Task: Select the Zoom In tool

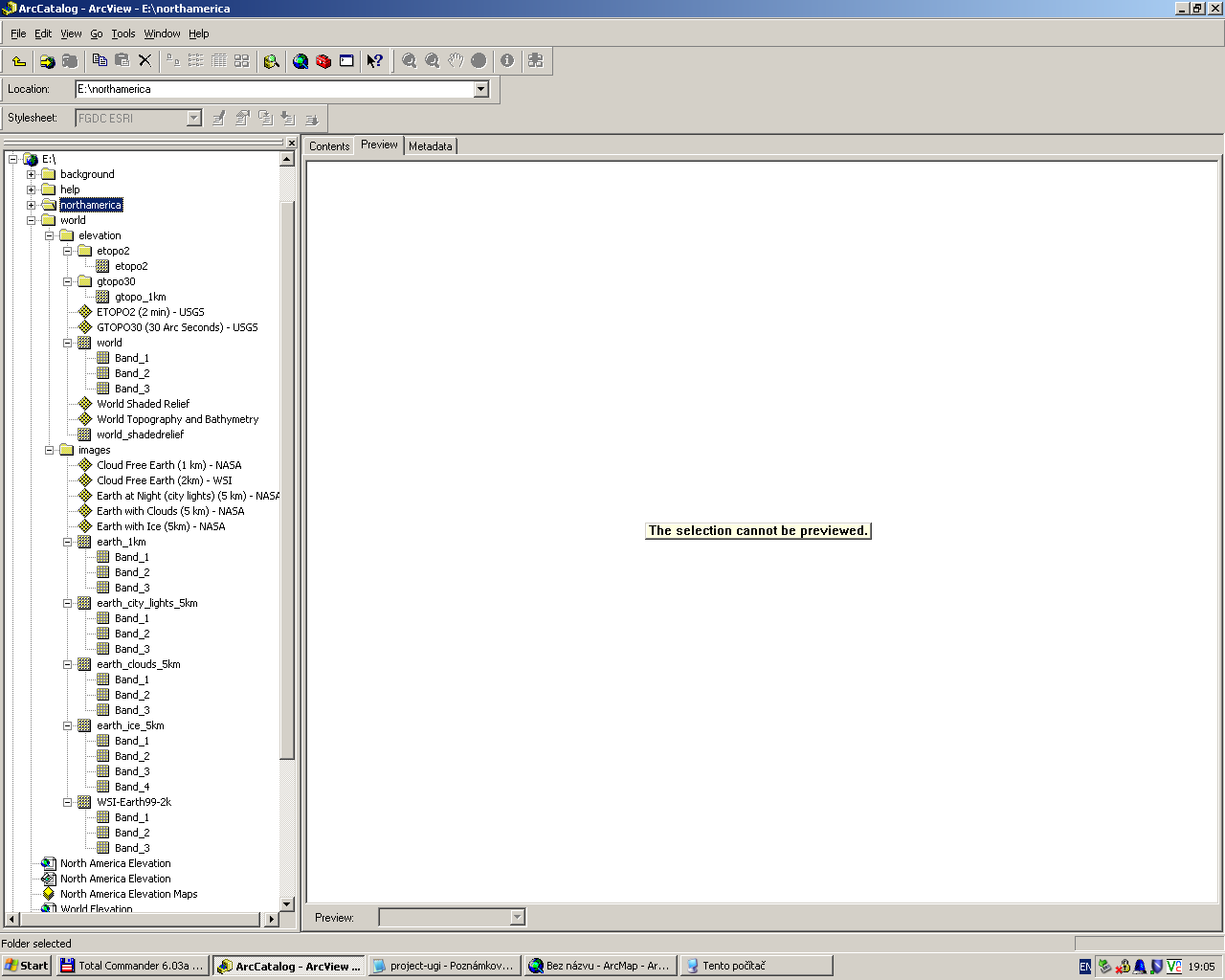Action: click(x=410, y=61)
